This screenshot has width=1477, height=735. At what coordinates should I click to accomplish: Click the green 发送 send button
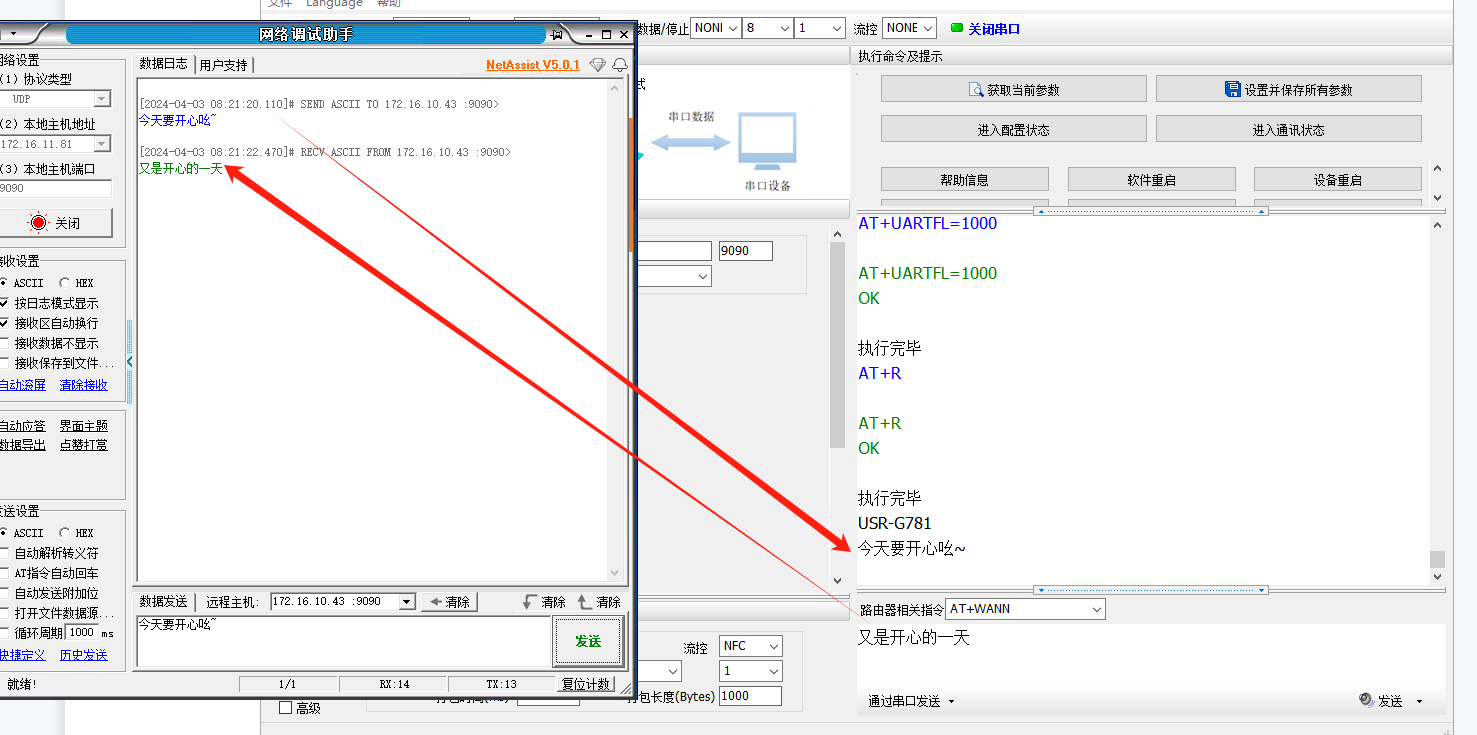pos(588,641)
